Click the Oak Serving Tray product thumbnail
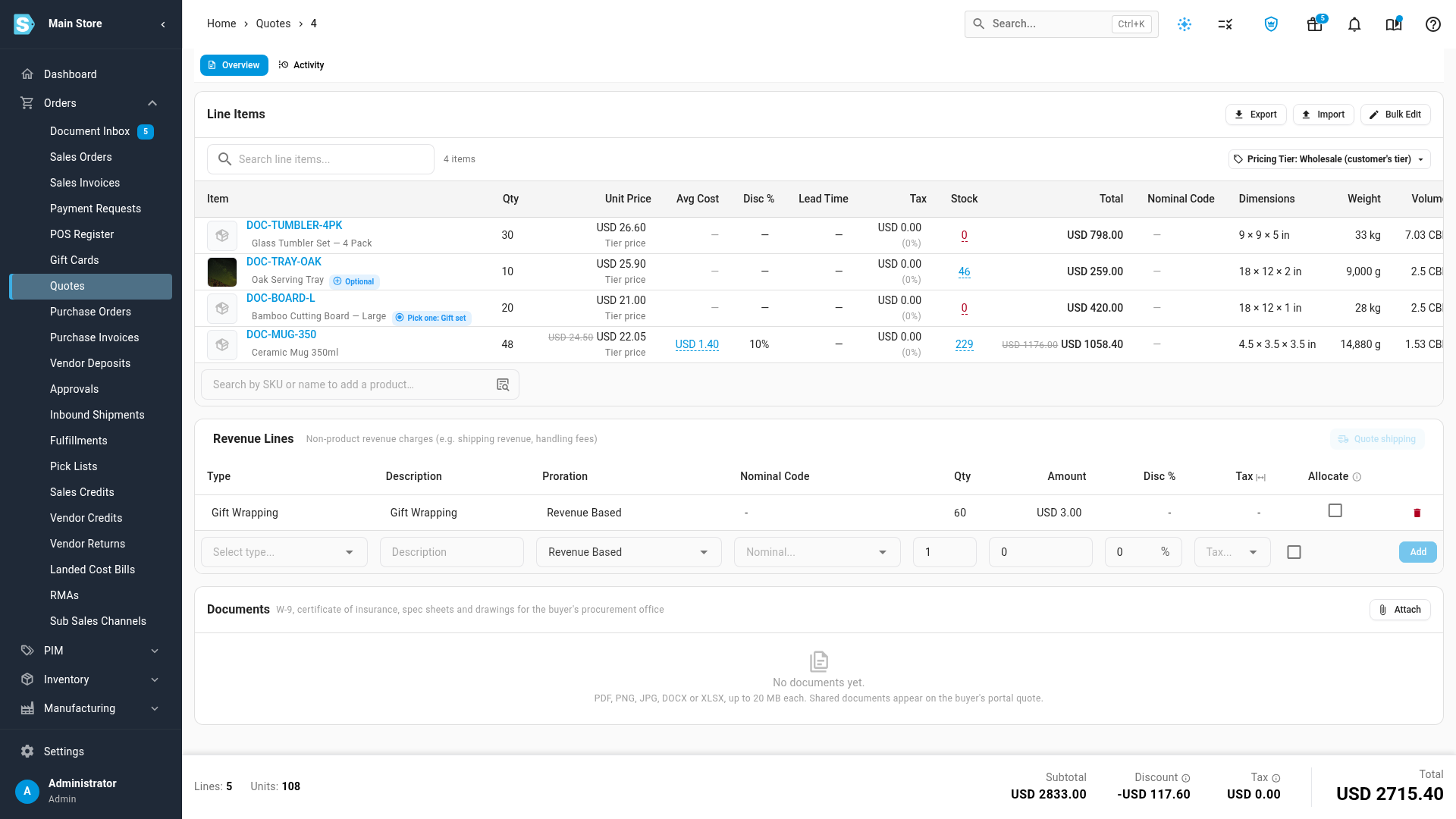This screenshot has height=819, width=1456. click(222, 272)
